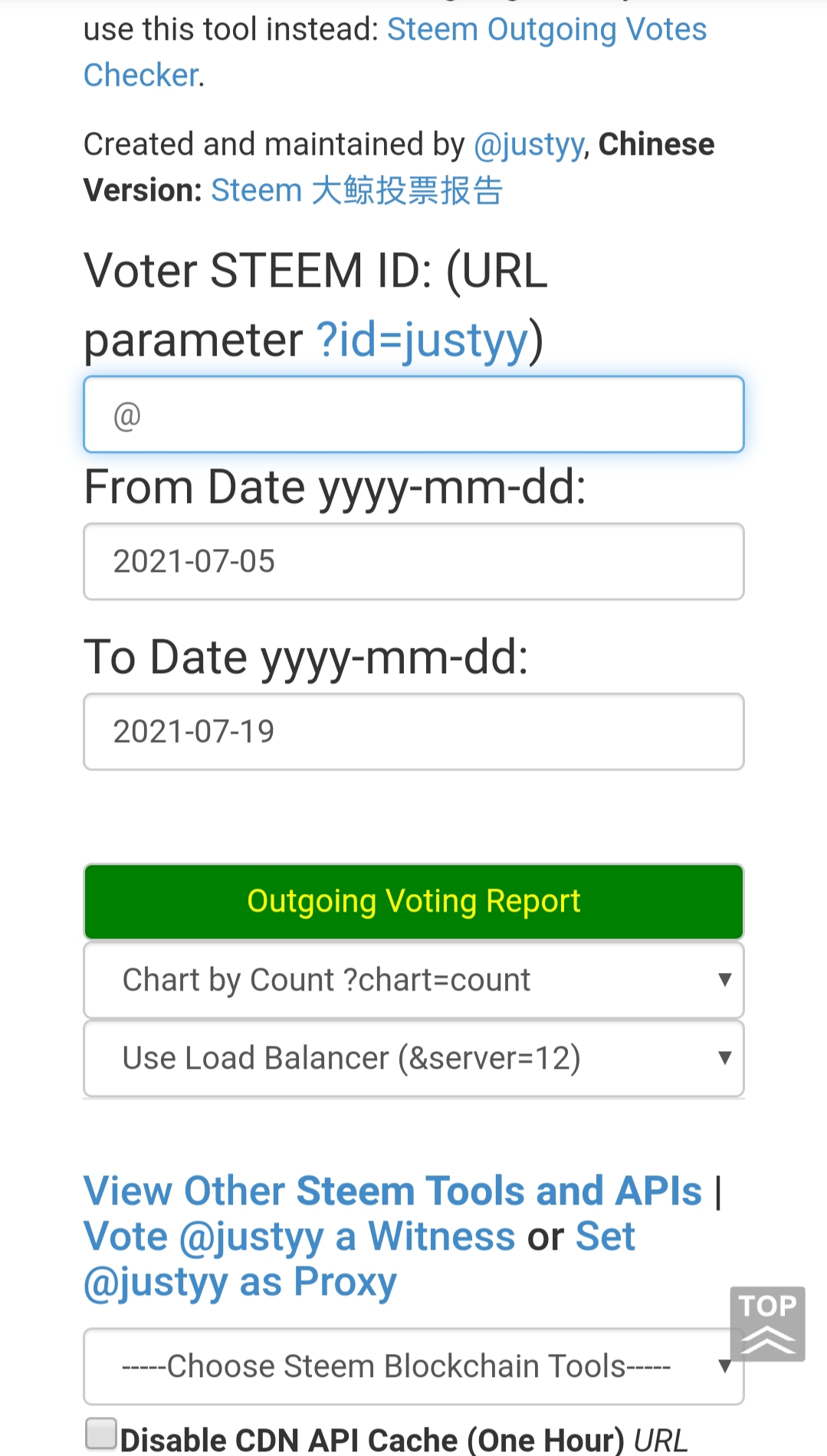Open the Chart by Count dropdown
The height and width of the screenshot is (1456, 827).
pos(412,980)
